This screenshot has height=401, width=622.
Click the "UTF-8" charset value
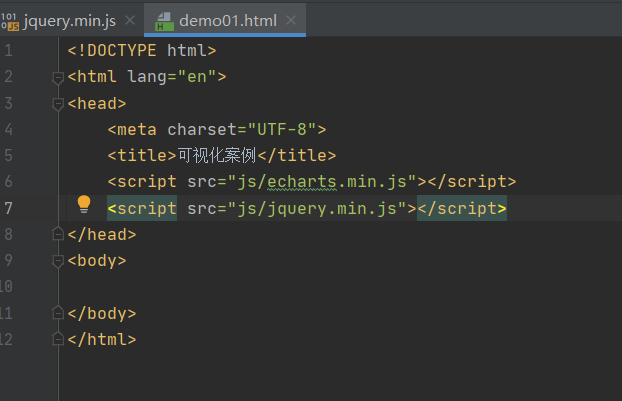pyautogui.click(x=282, y=129)
